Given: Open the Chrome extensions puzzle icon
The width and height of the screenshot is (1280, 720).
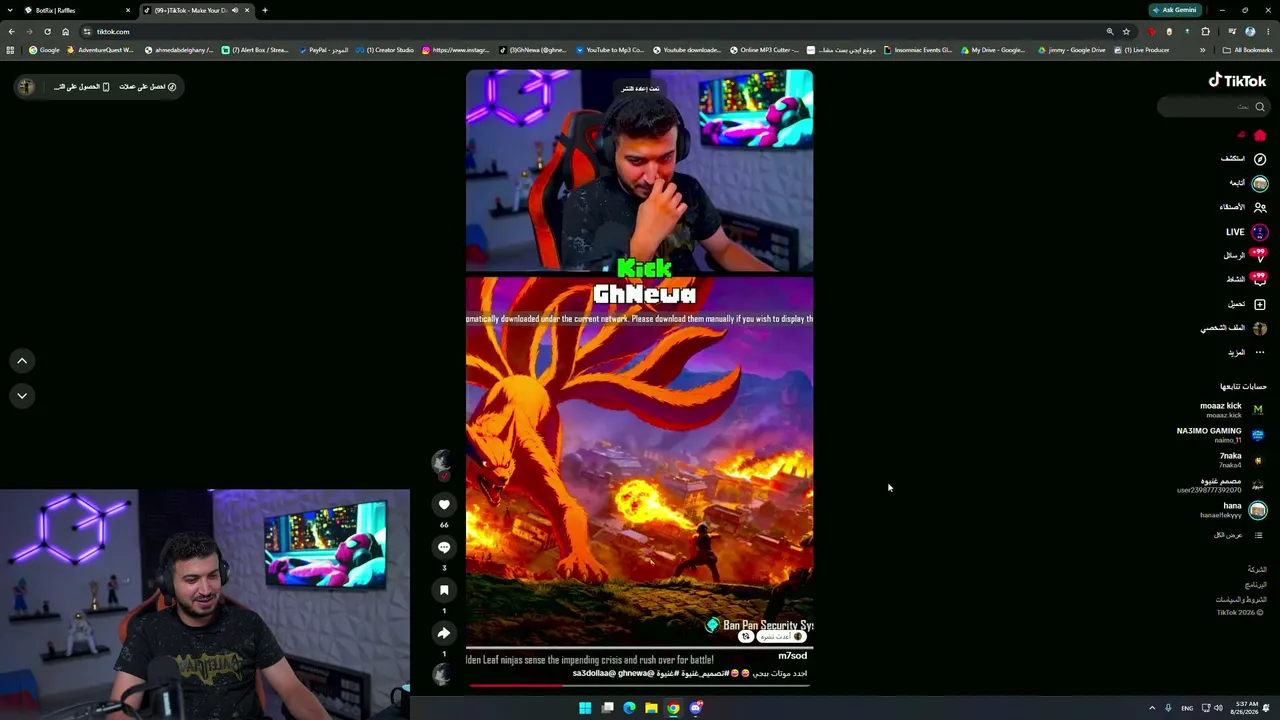Looking at the screenshot, I should coord(1205,32).
